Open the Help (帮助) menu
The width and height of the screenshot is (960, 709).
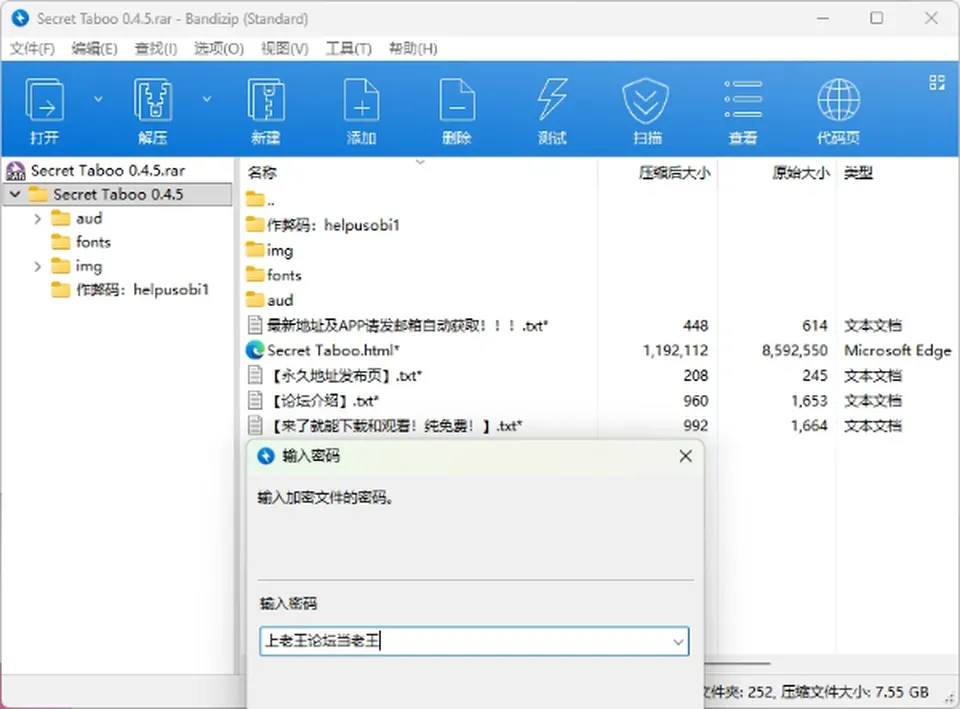click(413, 48)
